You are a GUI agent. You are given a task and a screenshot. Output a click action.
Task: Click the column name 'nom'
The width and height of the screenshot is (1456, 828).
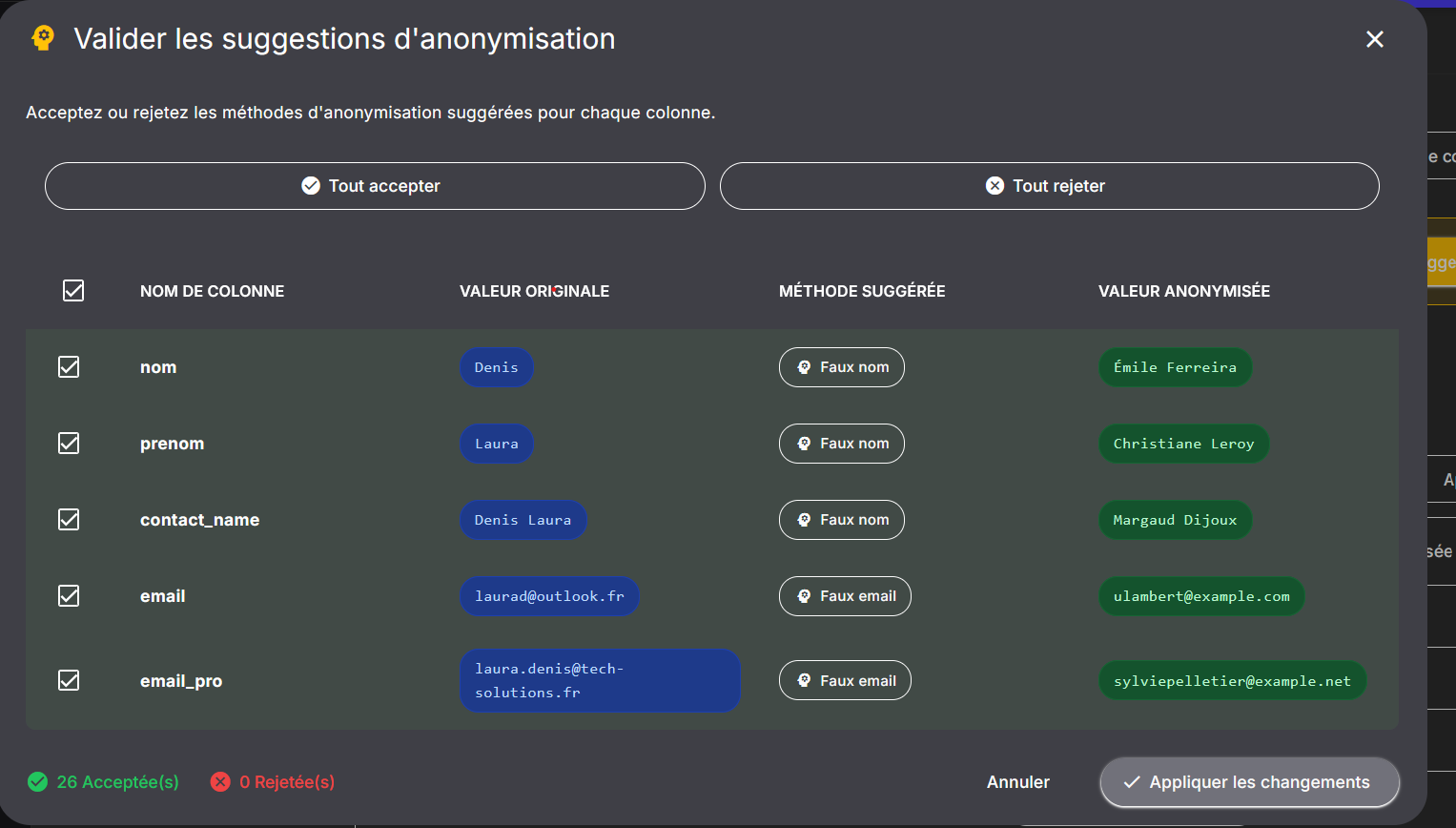(158, 367)
